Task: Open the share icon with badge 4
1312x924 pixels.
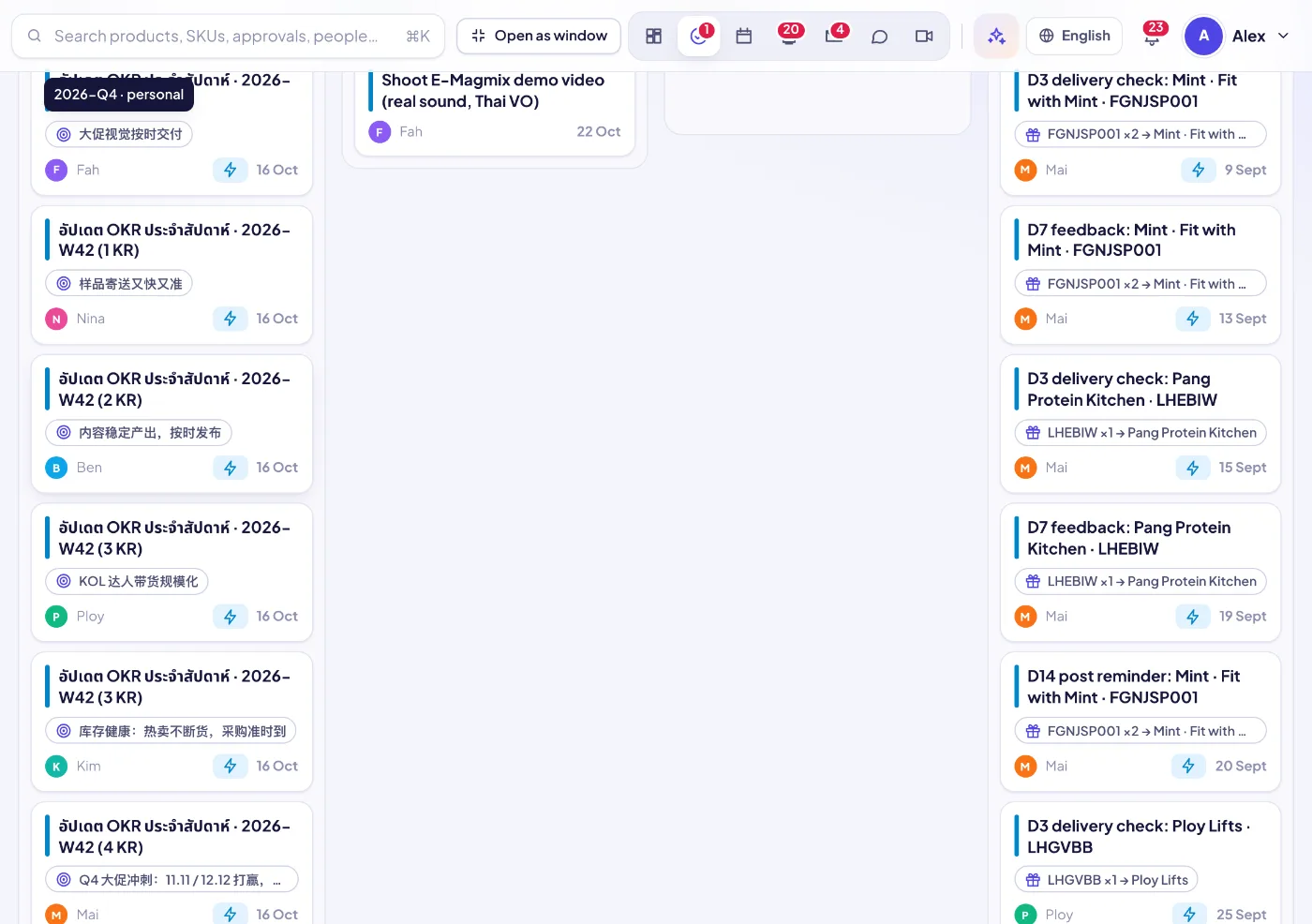Action: coord(834,36)
